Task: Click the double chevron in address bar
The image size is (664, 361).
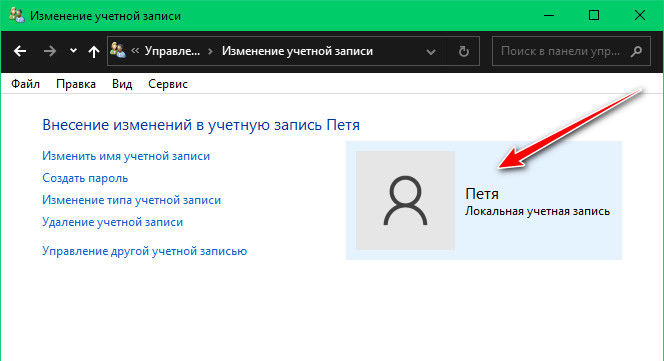Action: coord(135,51)
